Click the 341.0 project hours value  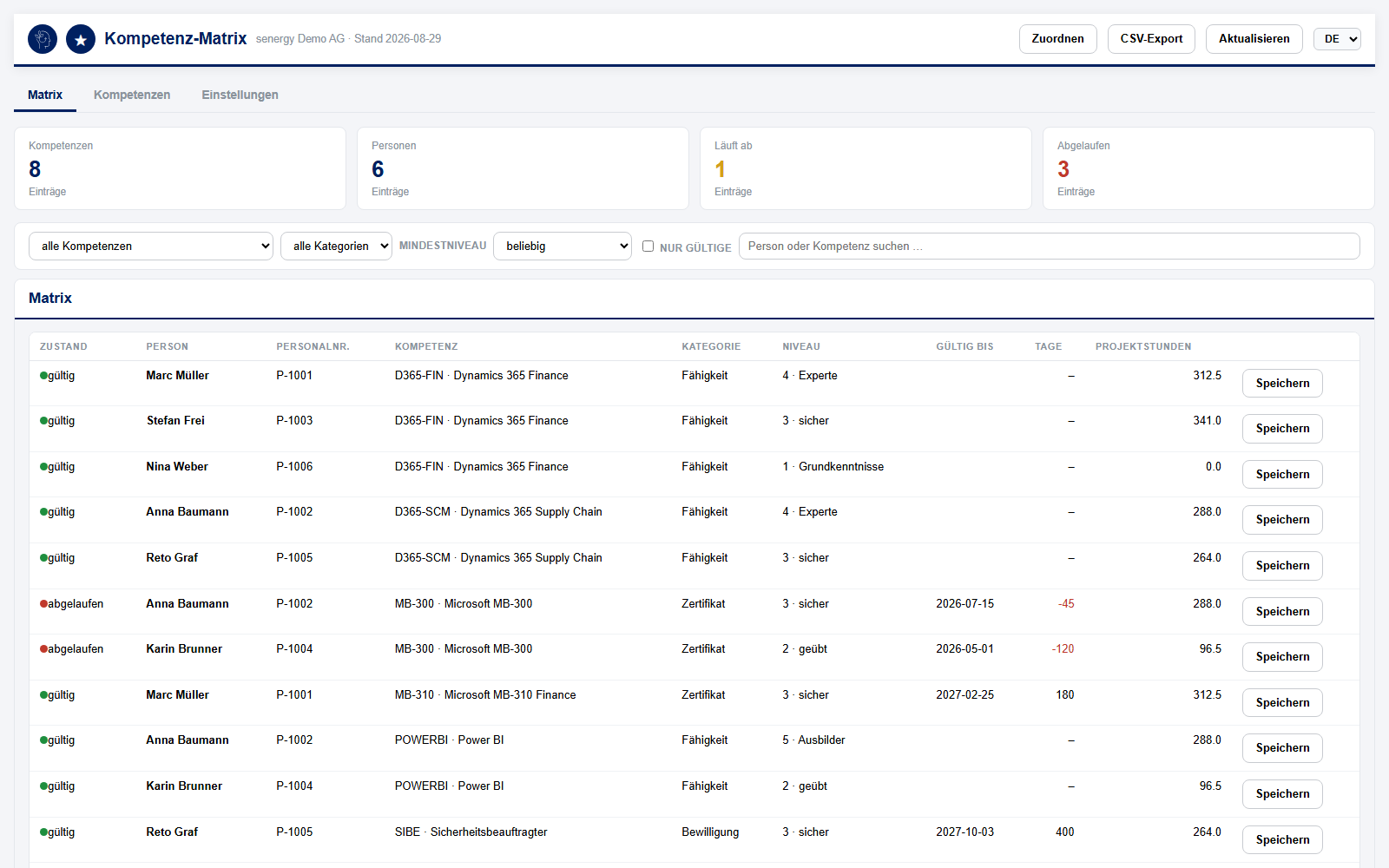click(x=1207, y=421)
